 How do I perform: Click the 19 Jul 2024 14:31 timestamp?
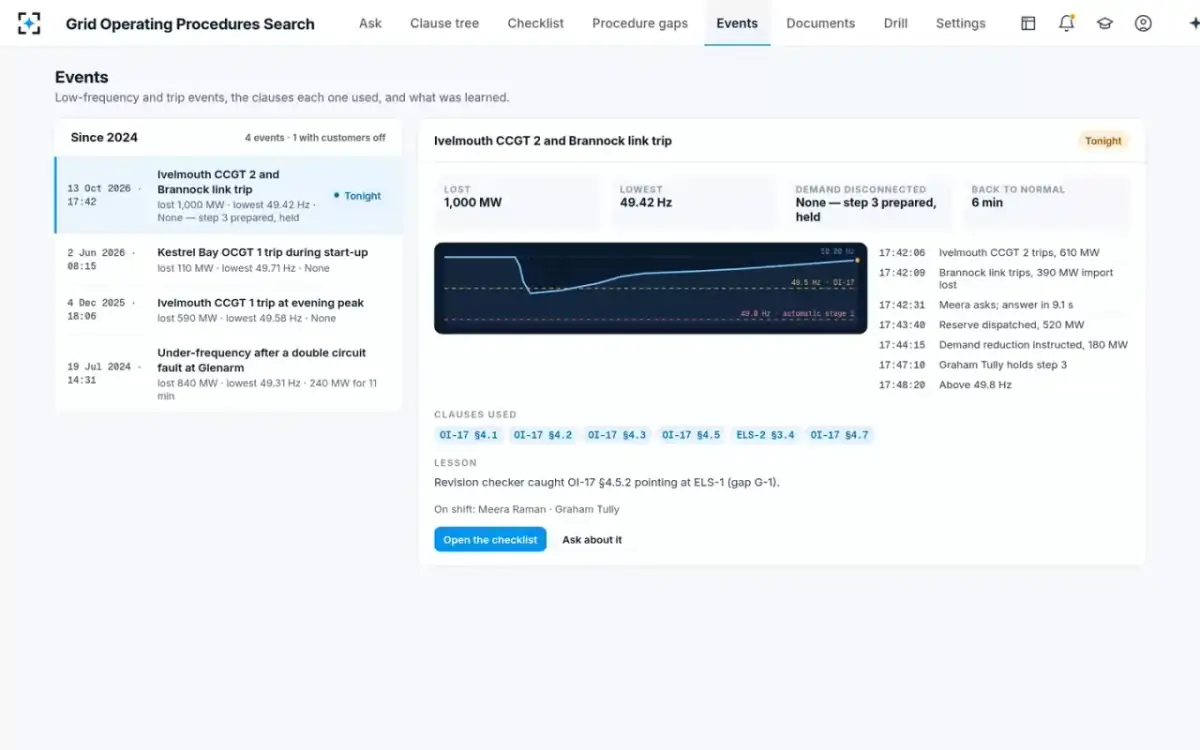coord(104,373)
